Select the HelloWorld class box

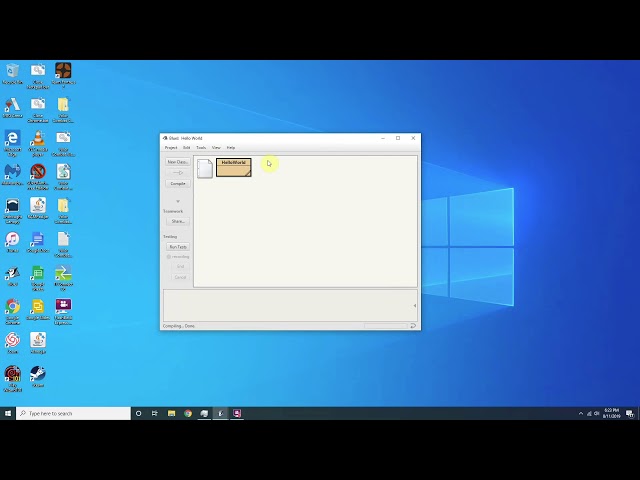(x=233, y=167)
